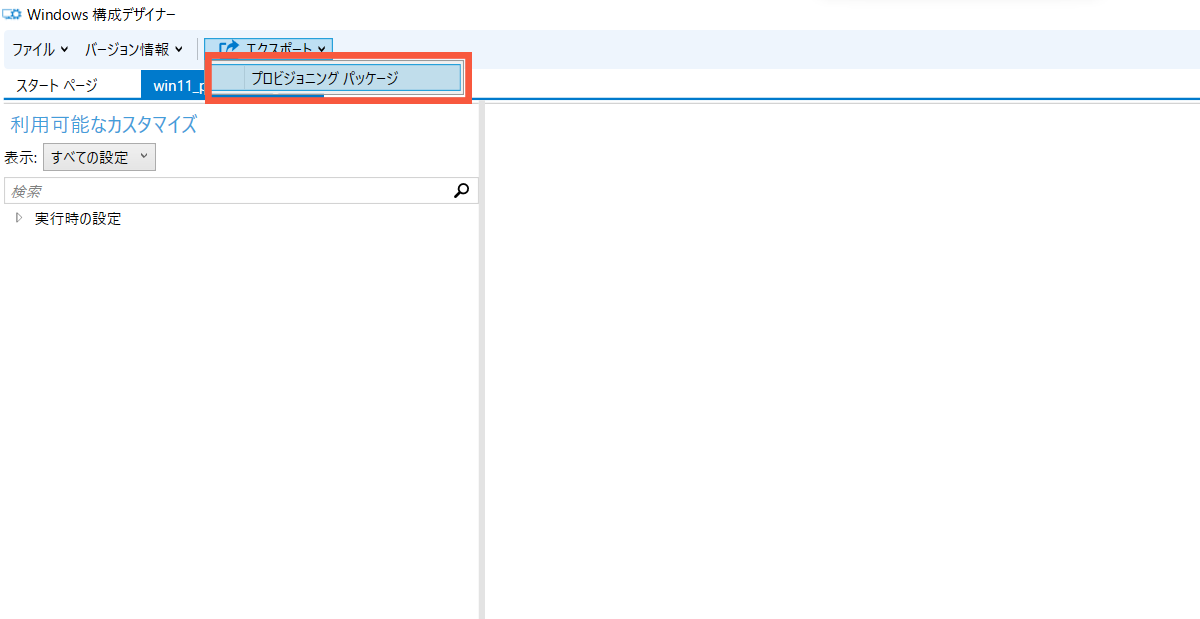
Task: Click the エクスポート toolbar button
Action: 272,47
